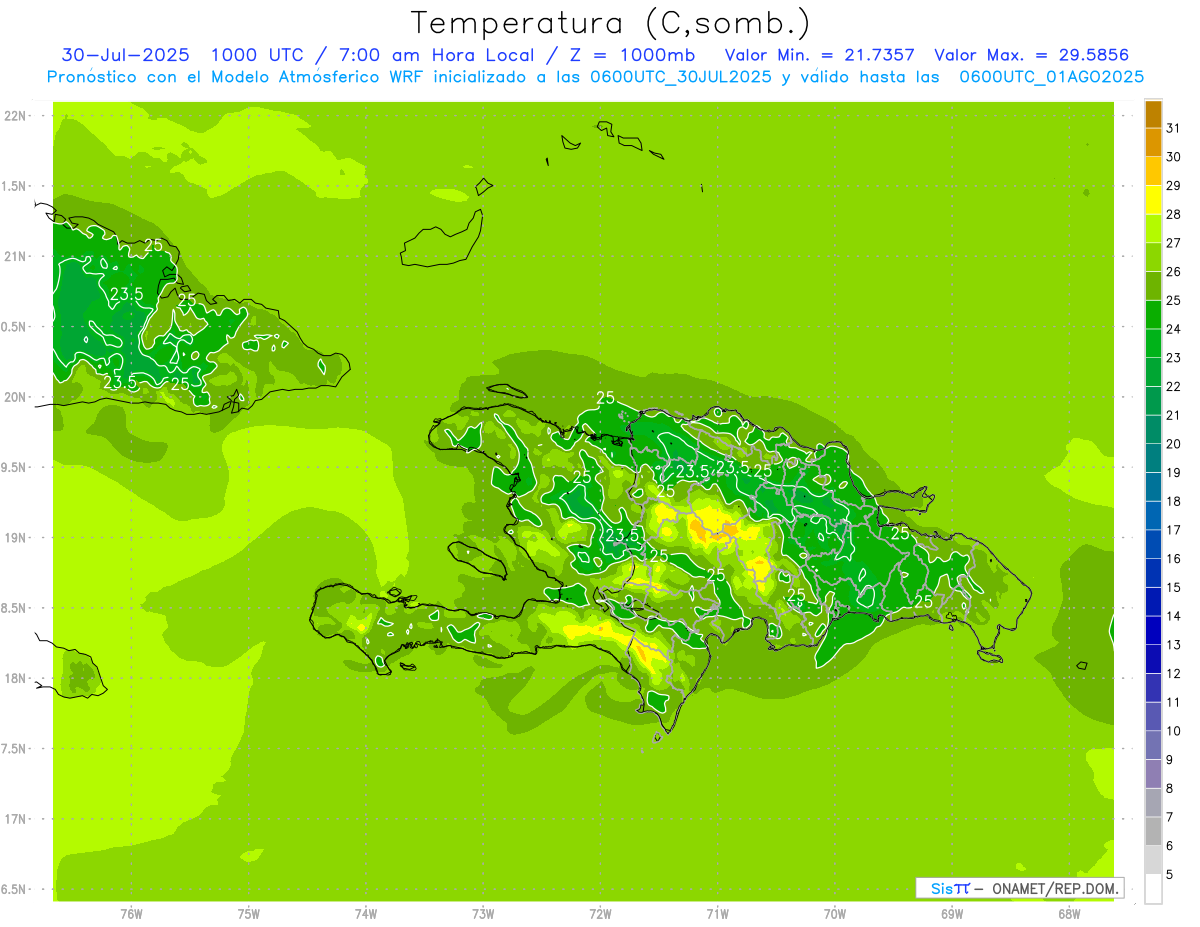Click the '22N' latitude axis label
The height and width of the screenshot is (927, 1200).
click(x=17, y=116)
